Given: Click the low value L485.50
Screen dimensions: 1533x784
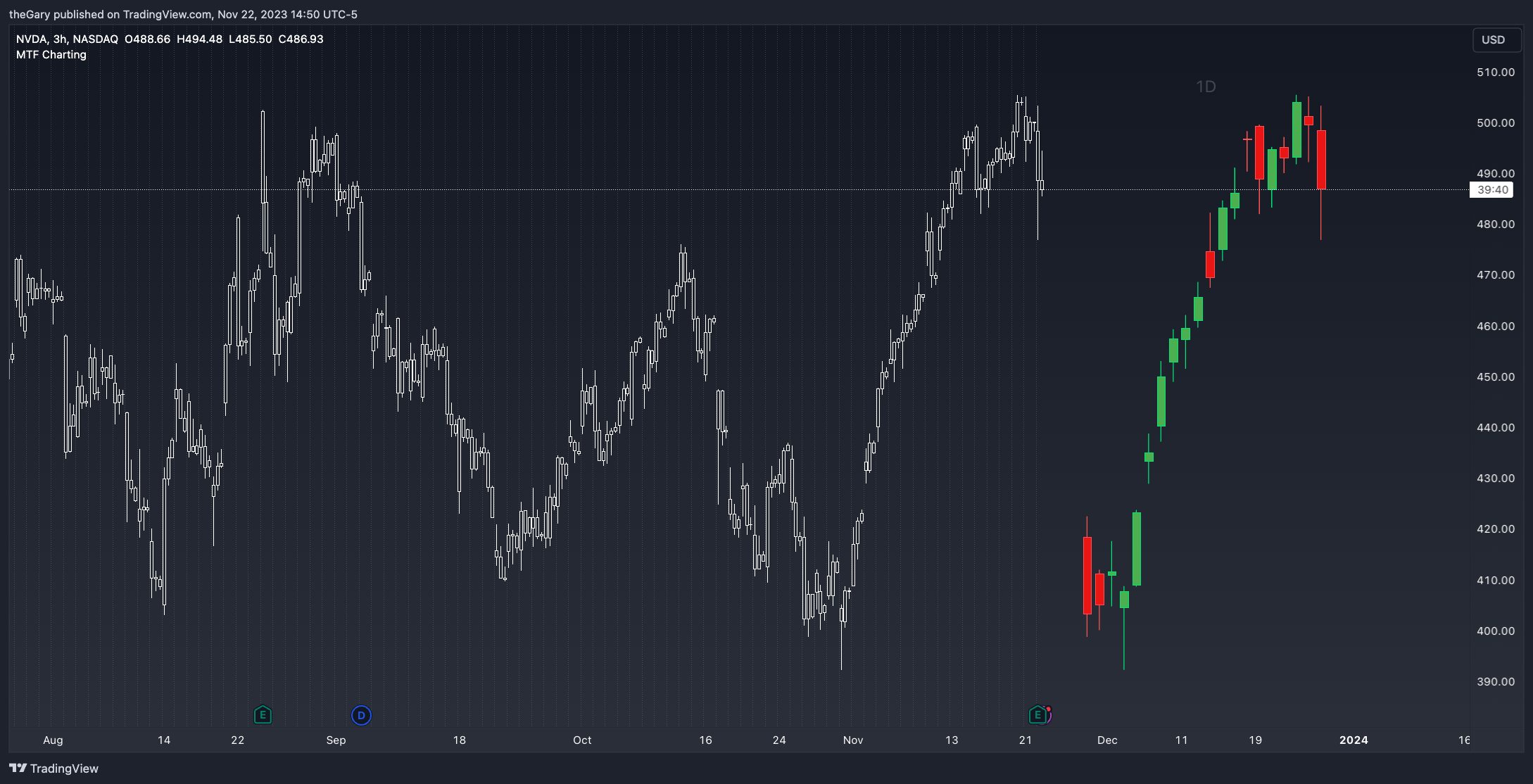Looking at the screenshot, I should click(x=250, y=39).
